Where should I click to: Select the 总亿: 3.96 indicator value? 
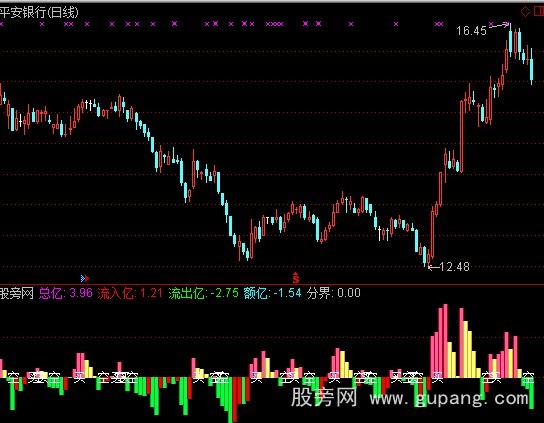(66, 293)
